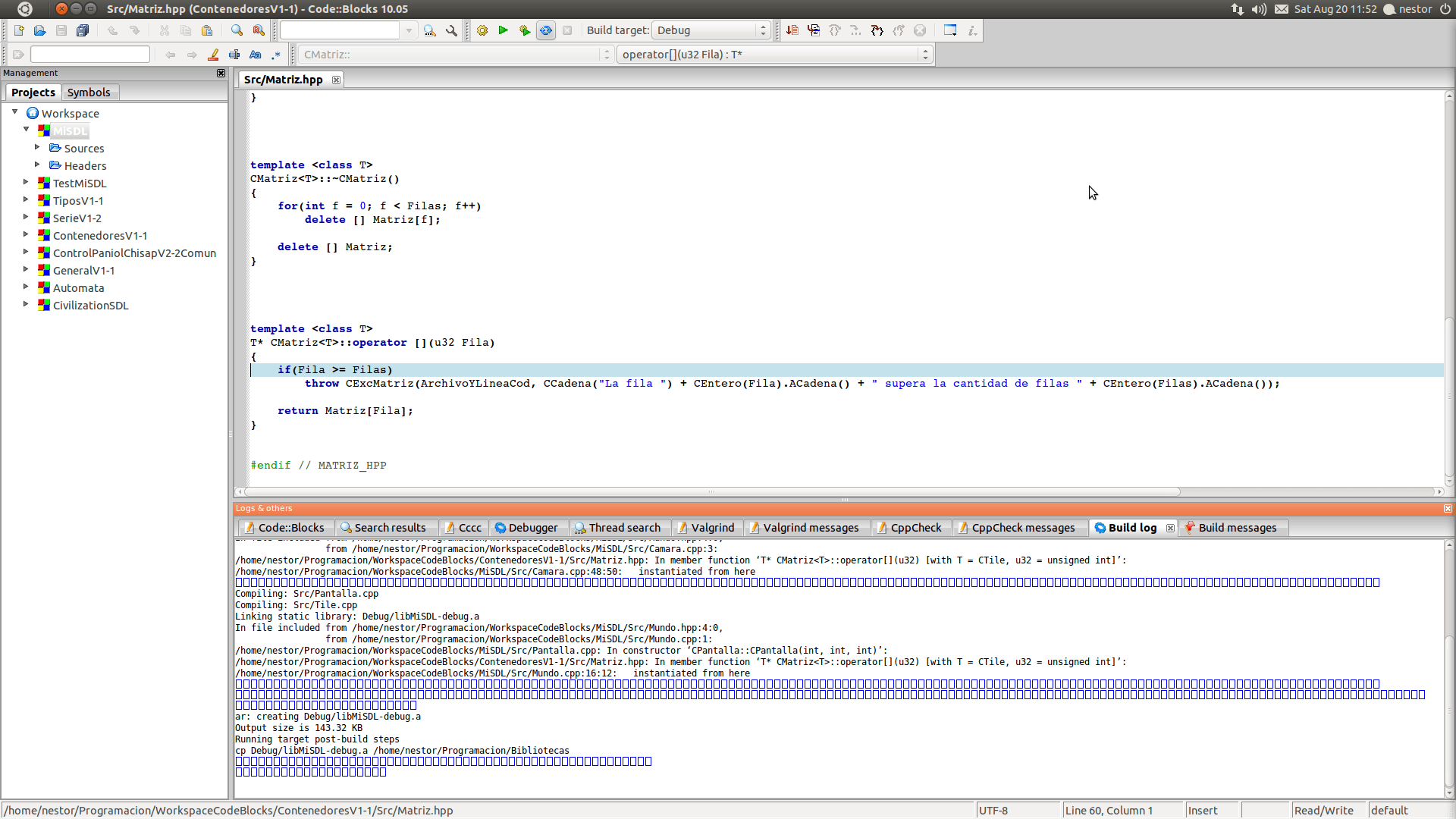Viewport: 1456px width, 819px height.
Task: Toggle match case Aa icon
Action: click(256, 55)
